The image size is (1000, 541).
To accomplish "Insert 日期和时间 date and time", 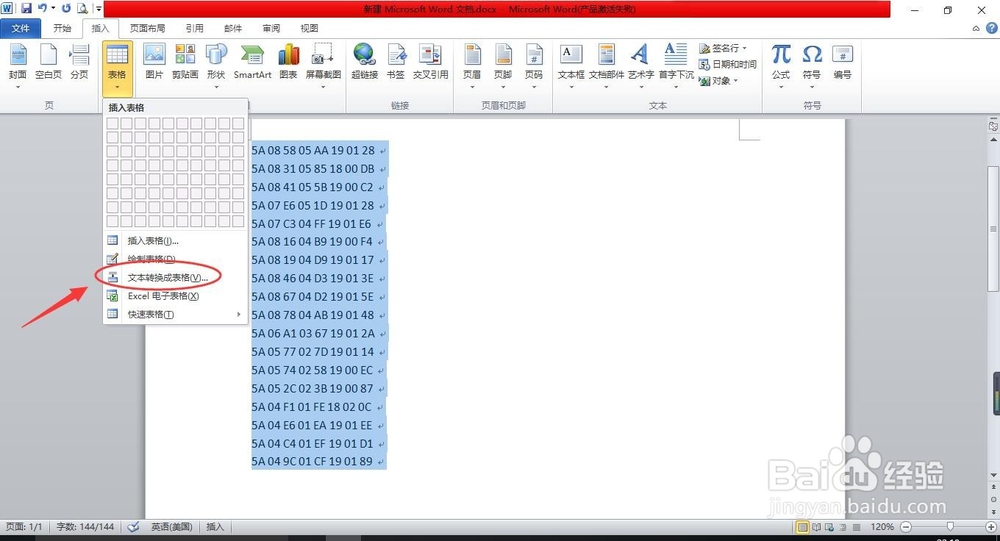I will point(728,64).
